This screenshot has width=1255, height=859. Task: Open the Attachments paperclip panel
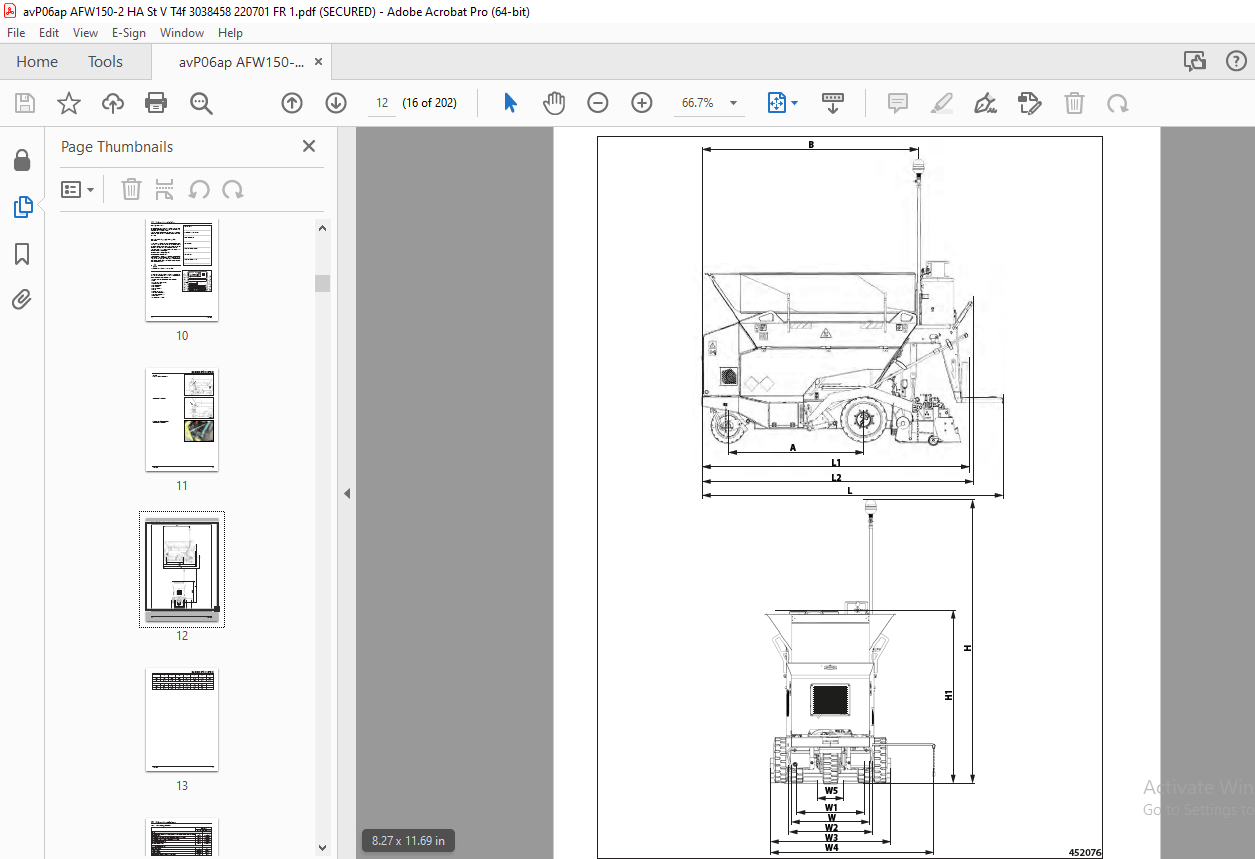point(22,299)
